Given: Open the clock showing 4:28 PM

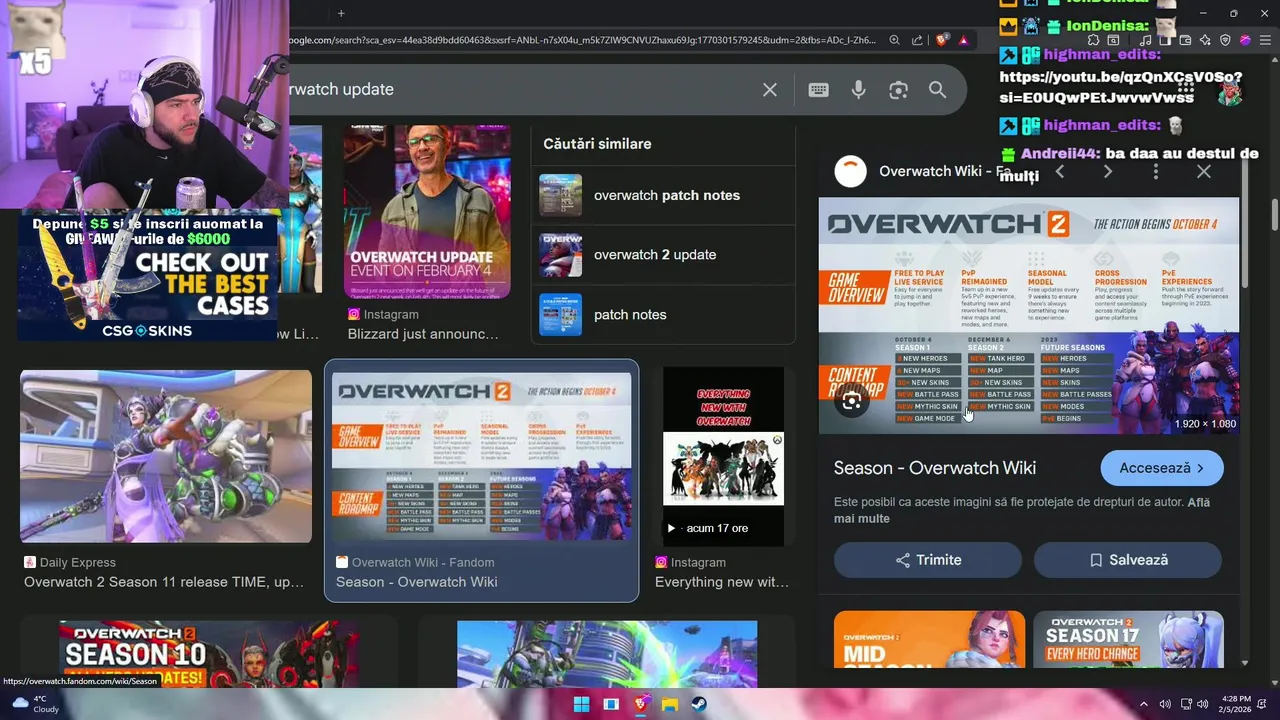Looking at the screenshot, I should 1236,704.
